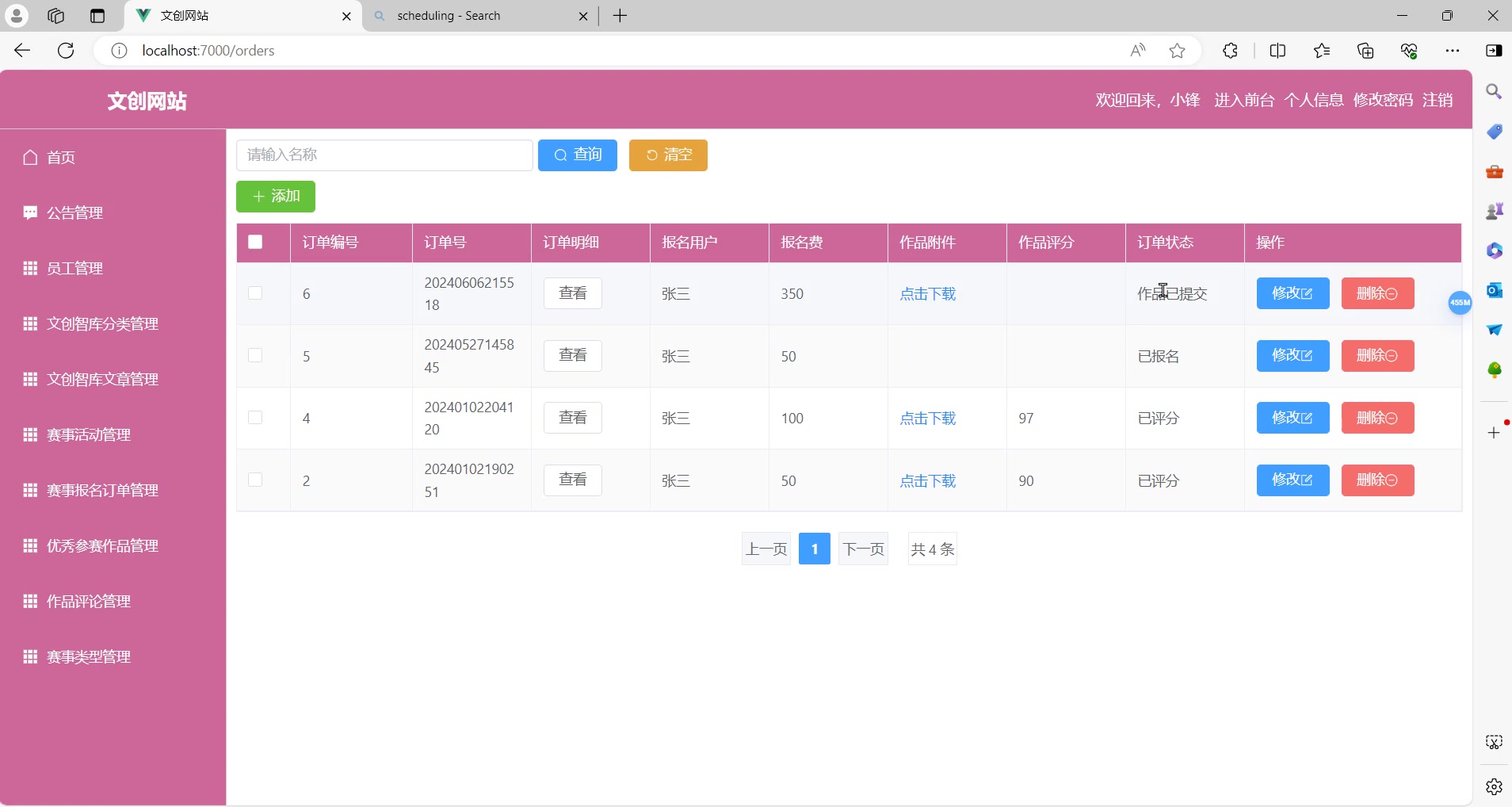
Task: Click the 请输入名称 search input field
Action: (x=384, y=155)
